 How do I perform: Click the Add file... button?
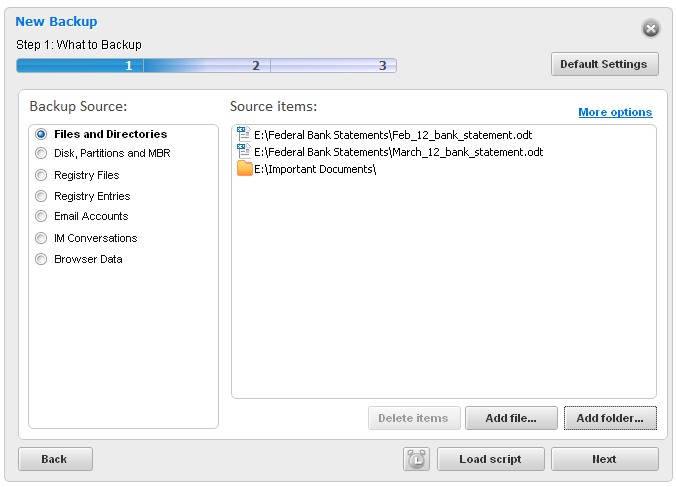[x=511, y=418]
